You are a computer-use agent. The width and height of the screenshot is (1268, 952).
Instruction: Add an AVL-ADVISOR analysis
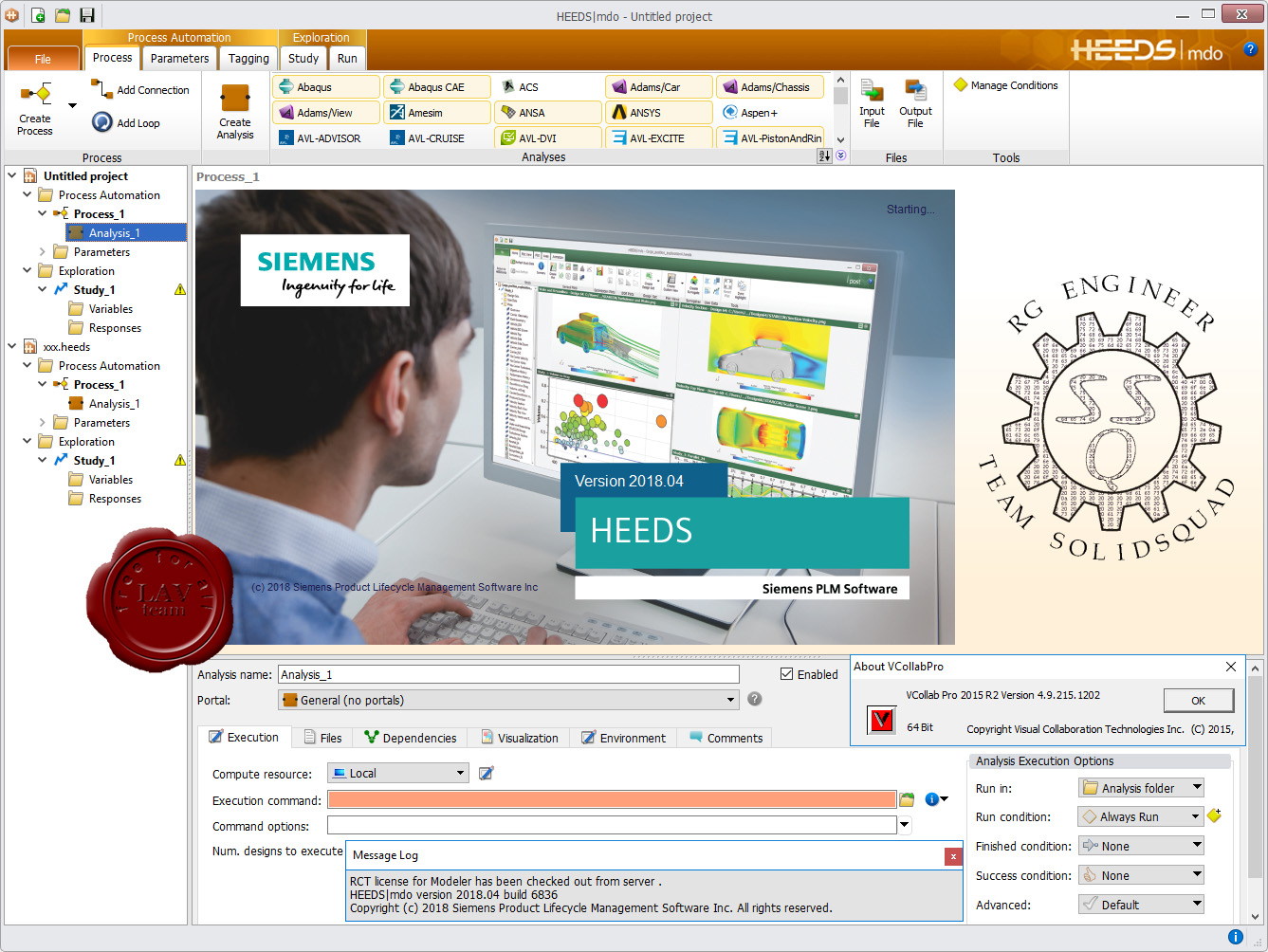(327, 138)
